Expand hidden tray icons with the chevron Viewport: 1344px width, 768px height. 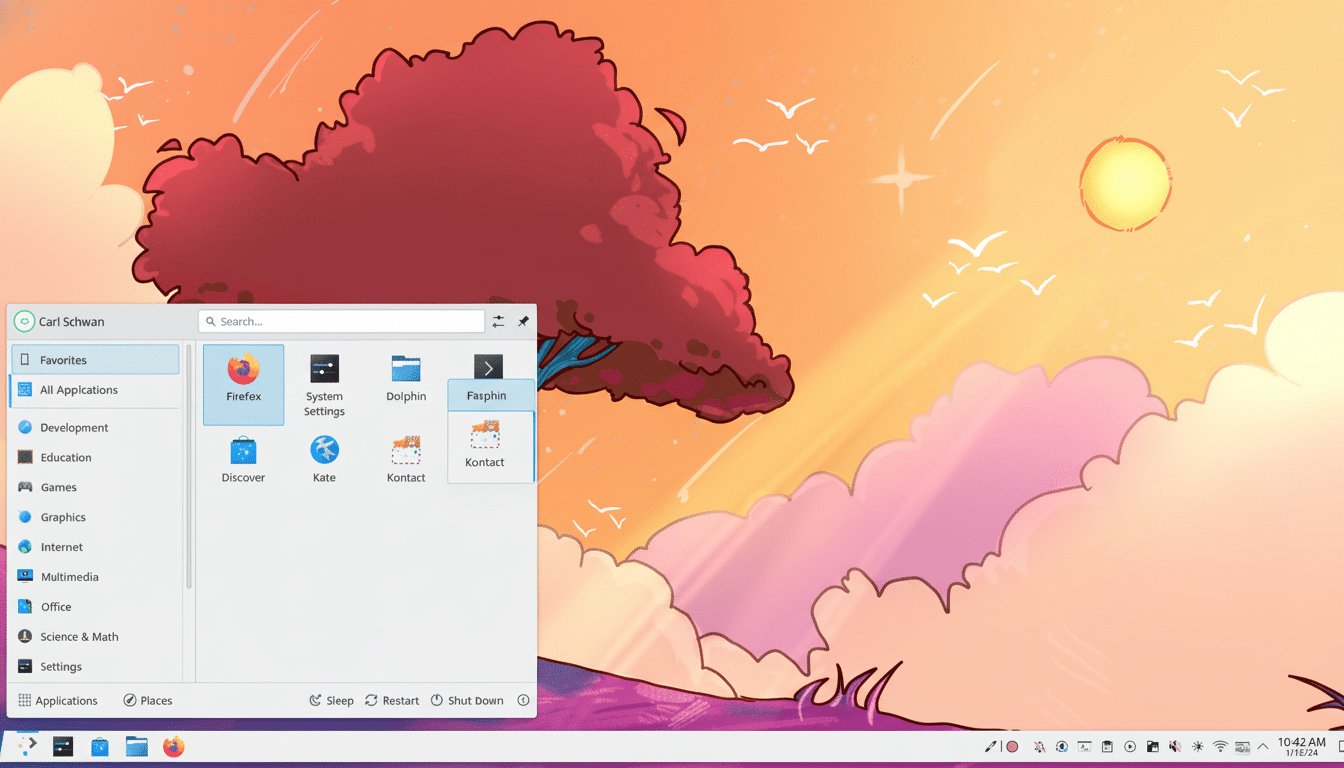tap(1263, 746)
